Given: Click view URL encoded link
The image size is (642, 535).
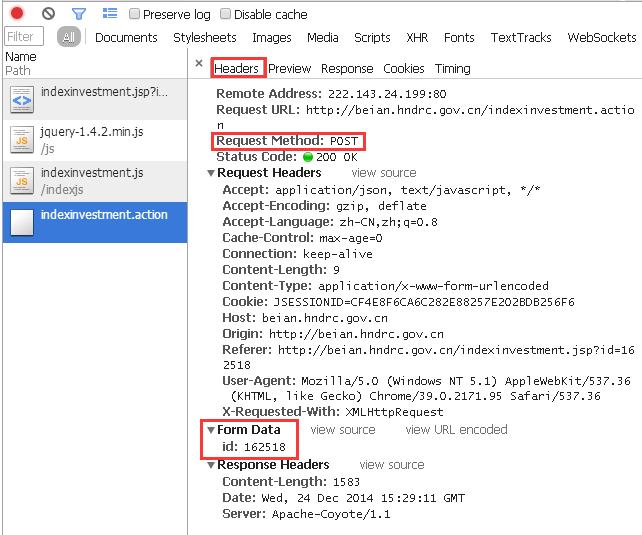Looking at the screenshot, I should 456,430.
